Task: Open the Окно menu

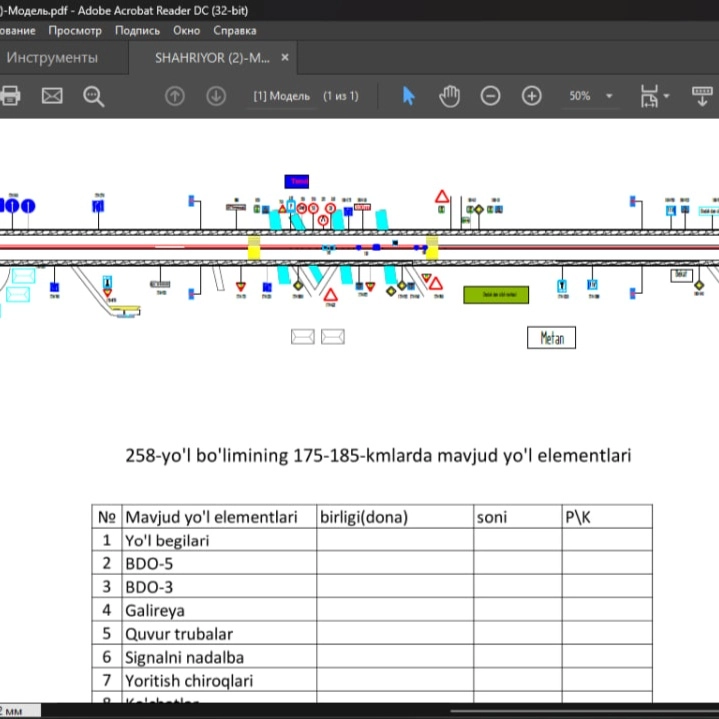Action: [x=186, y=30]
